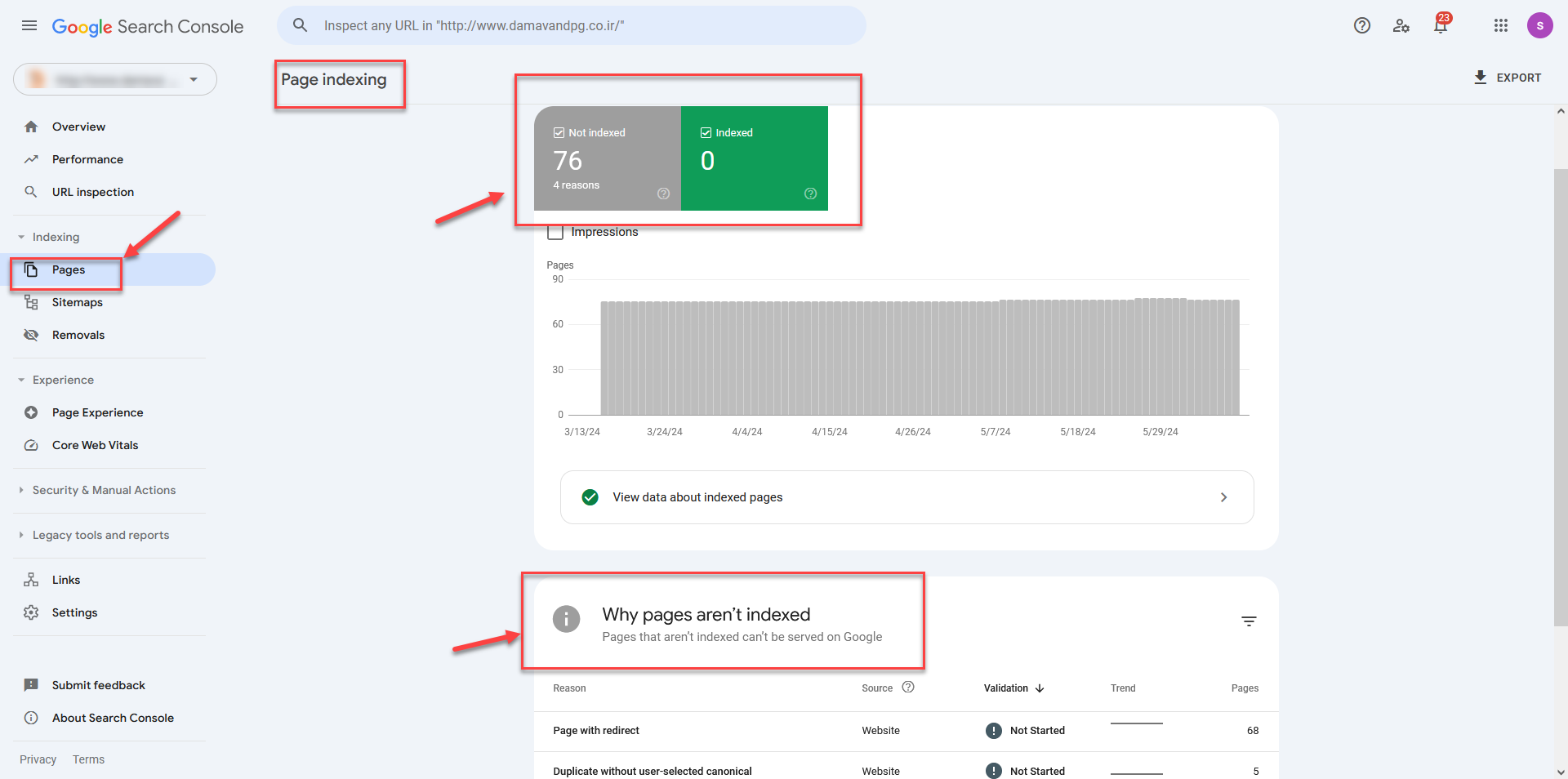Click the URL inspection search field

pos(572,25)
